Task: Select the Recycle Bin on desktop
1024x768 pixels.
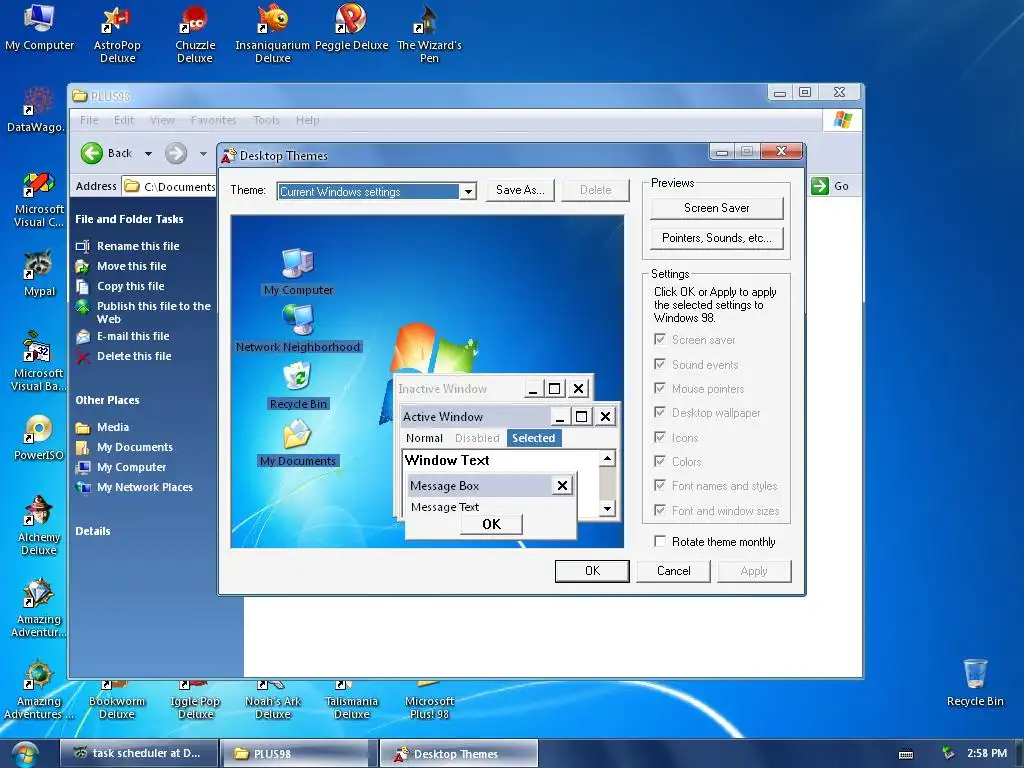Action: 975,682
